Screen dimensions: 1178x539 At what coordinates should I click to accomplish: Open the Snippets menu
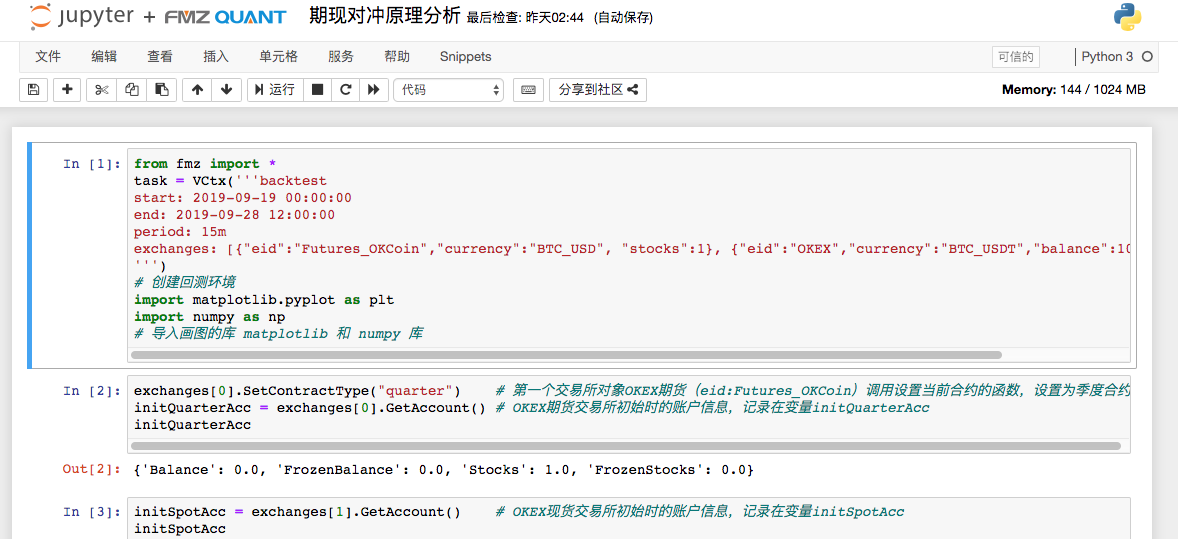465,56
